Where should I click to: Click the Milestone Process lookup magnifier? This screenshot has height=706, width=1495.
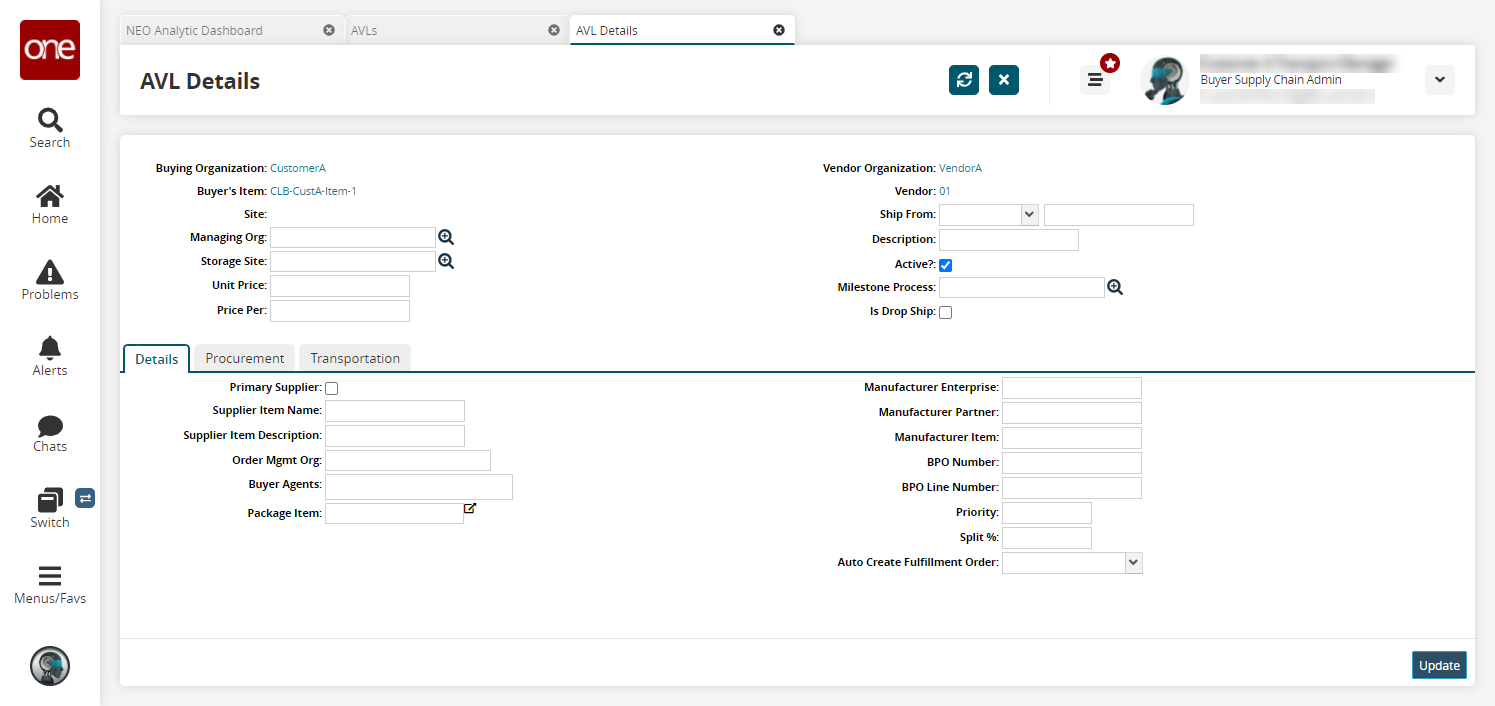[1115, 287]
